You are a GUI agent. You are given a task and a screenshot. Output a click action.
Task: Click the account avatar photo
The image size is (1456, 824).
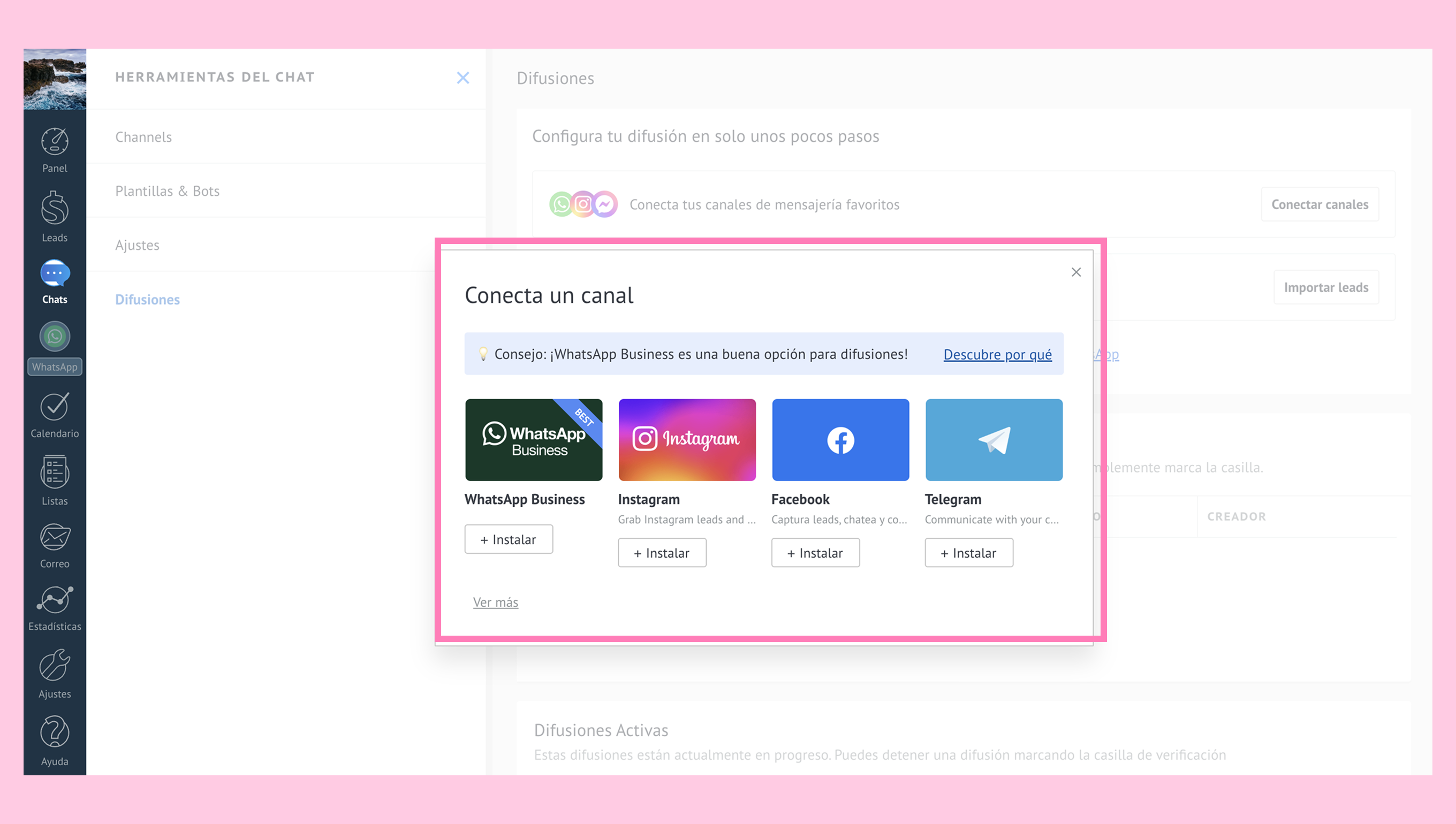[x=55, y=79]
